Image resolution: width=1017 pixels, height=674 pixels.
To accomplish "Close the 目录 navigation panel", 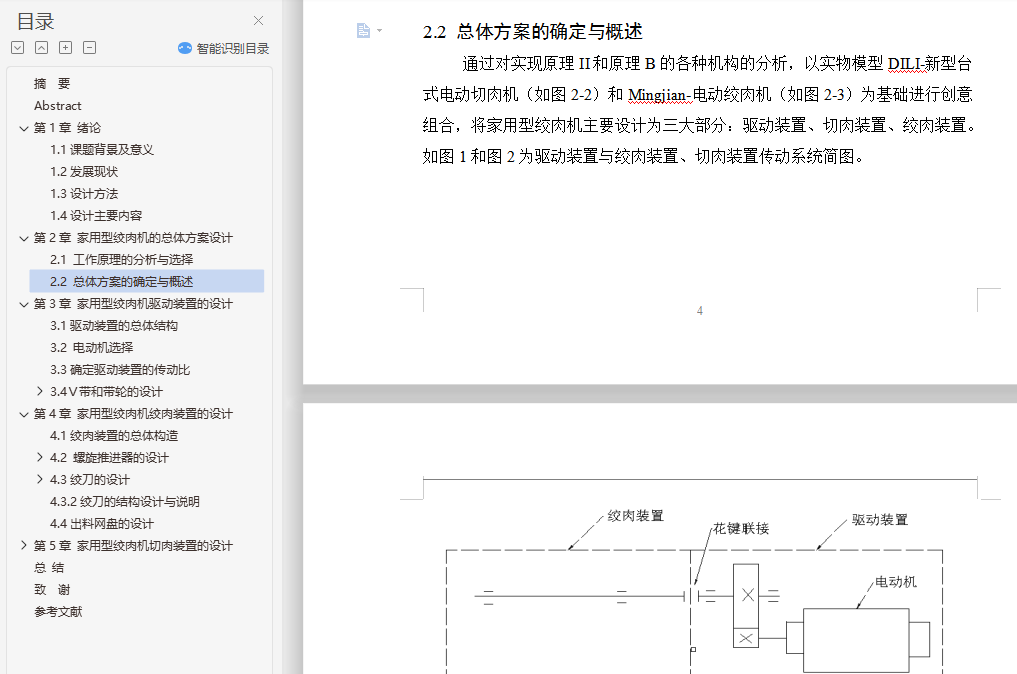I will (258, 21).
